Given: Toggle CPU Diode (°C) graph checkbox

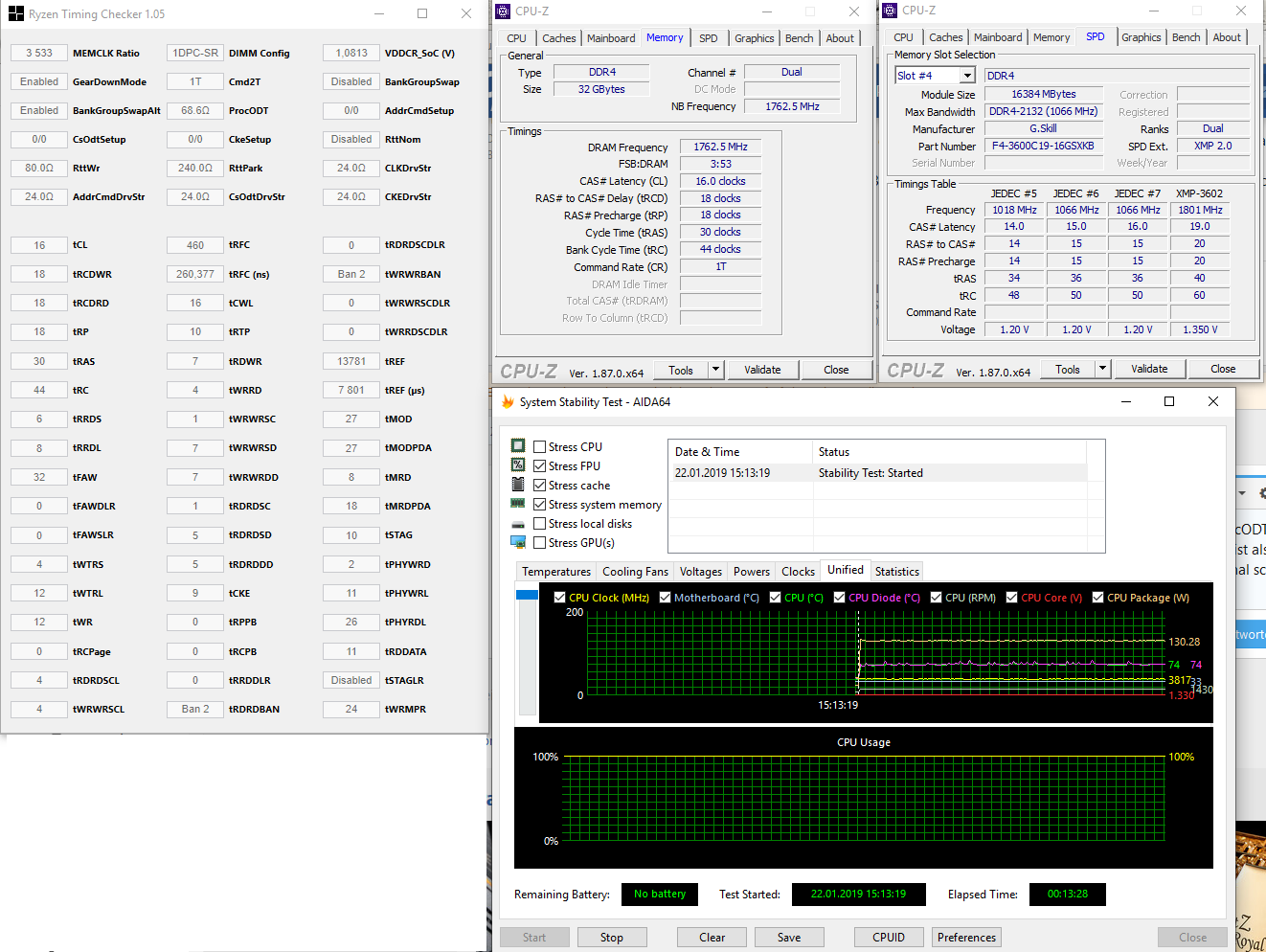Looking at the screenshot, I should click(839, 598).
